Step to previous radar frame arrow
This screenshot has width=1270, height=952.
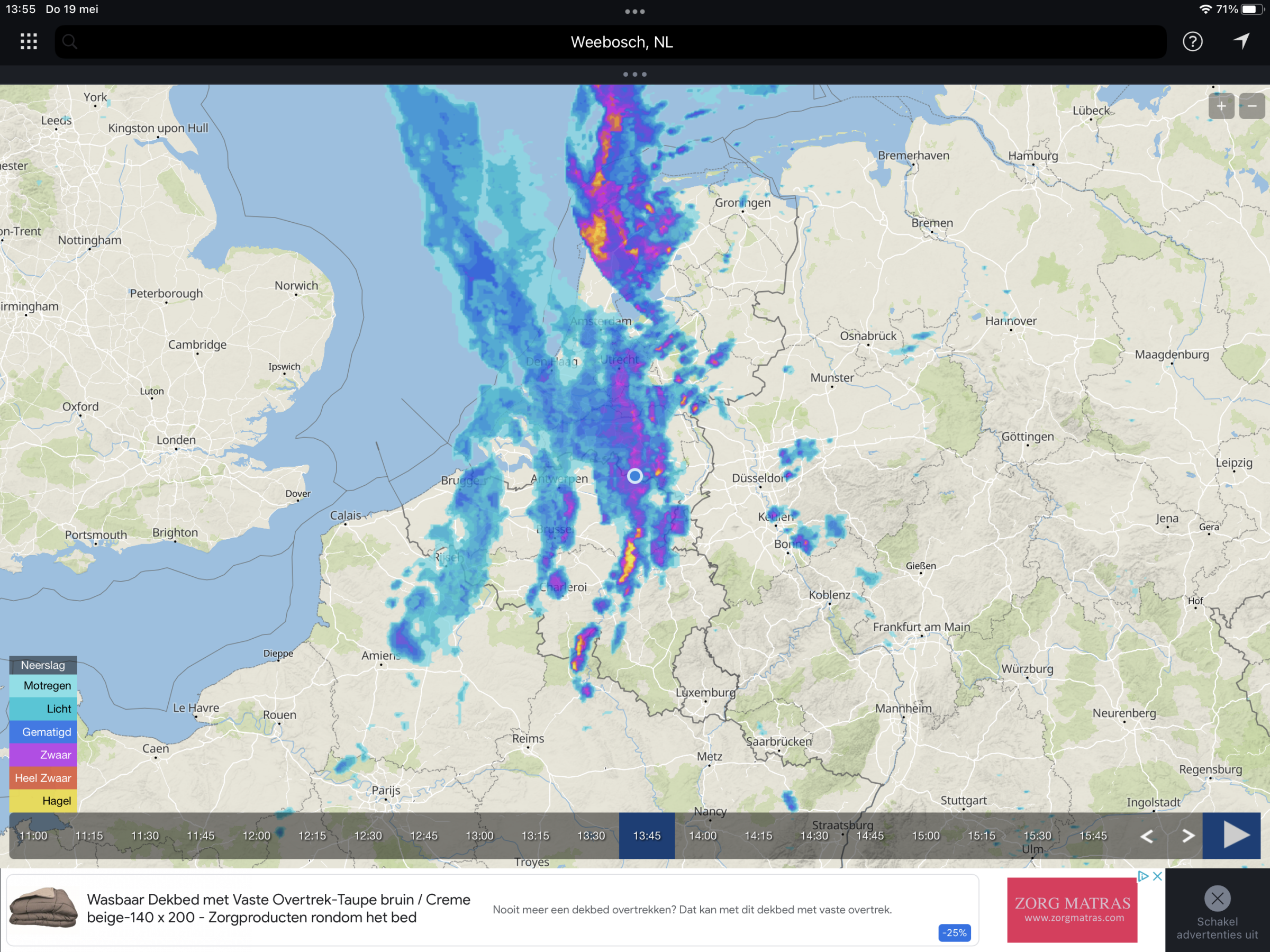tap(1147, 836)
